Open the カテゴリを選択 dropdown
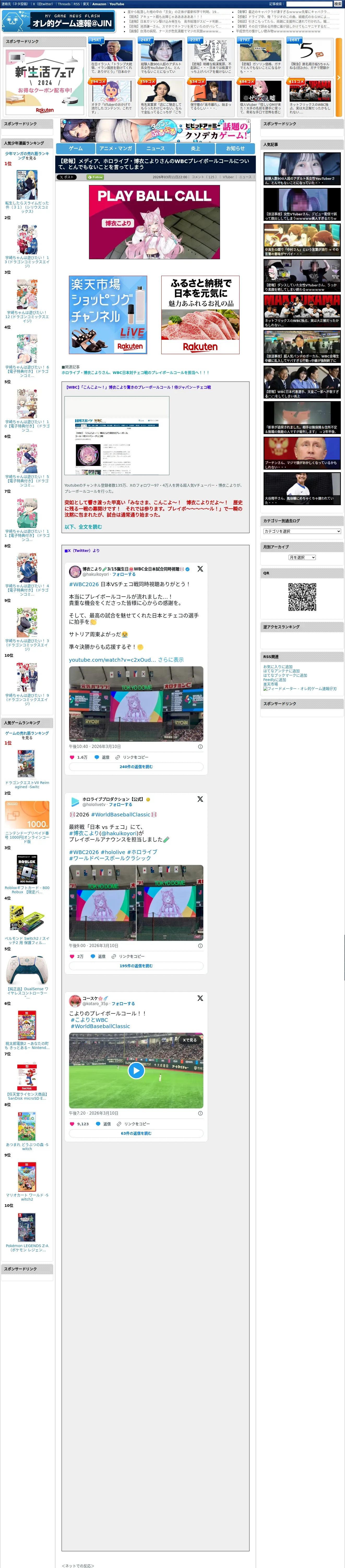Image resolution: width=345 pixels, height=1568 pixels. click(302, 531)
